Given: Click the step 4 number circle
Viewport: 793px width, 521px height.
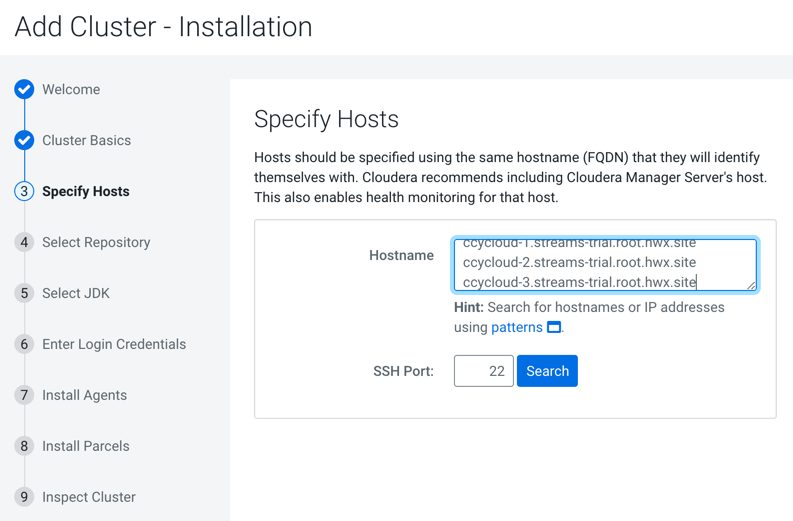Looking at the screenshot, I should (x=24, y=242).
